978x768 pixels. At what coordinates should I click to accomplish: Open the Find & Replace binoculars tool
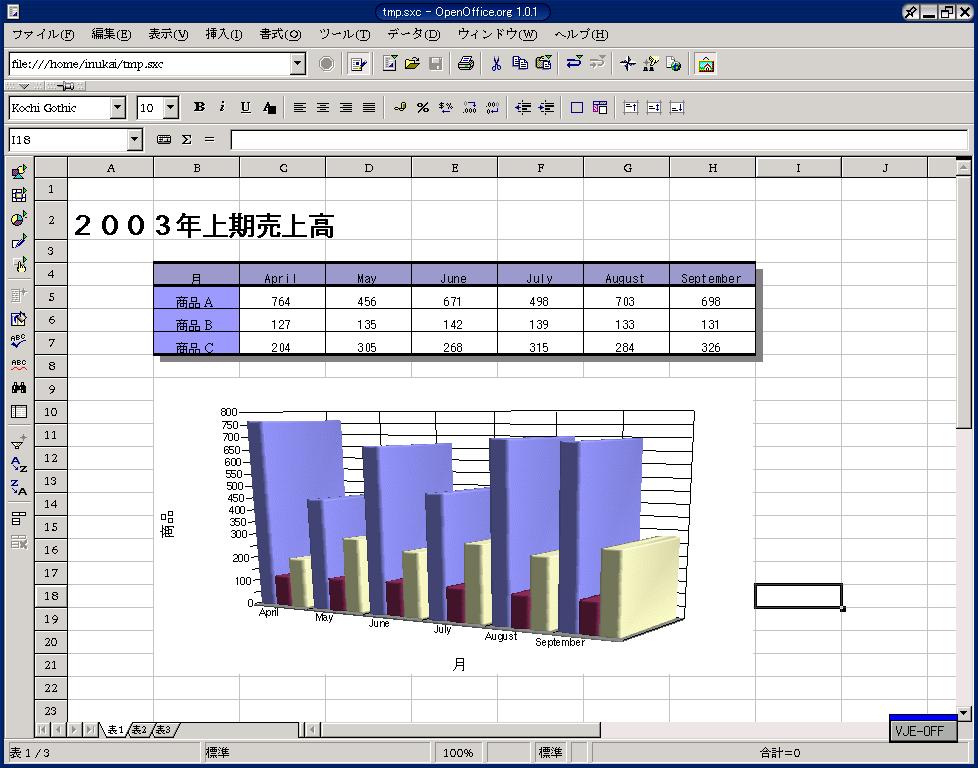click(x=19, y=388)
